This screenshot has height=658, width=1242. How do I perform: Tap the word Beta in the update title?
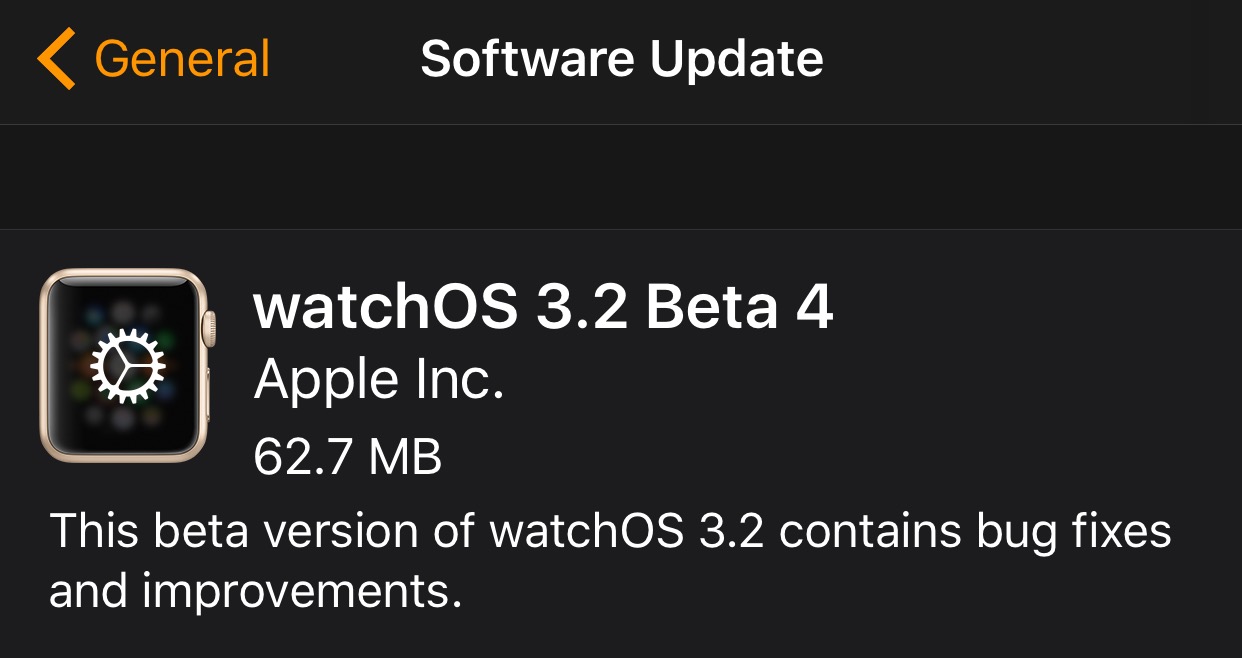pyautogui.click(x=711, y=309)
